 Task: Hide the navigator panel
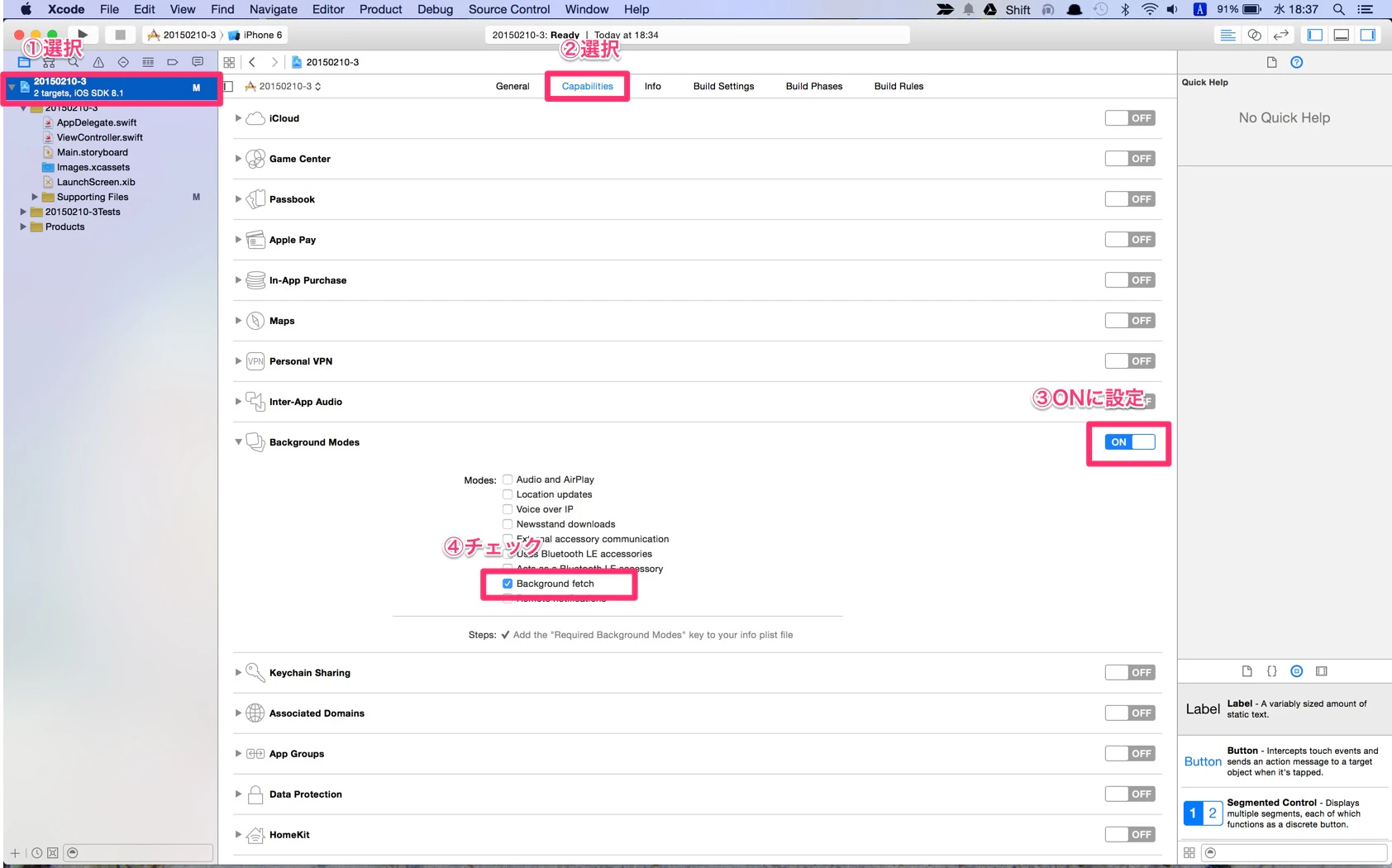[1315, 35]
